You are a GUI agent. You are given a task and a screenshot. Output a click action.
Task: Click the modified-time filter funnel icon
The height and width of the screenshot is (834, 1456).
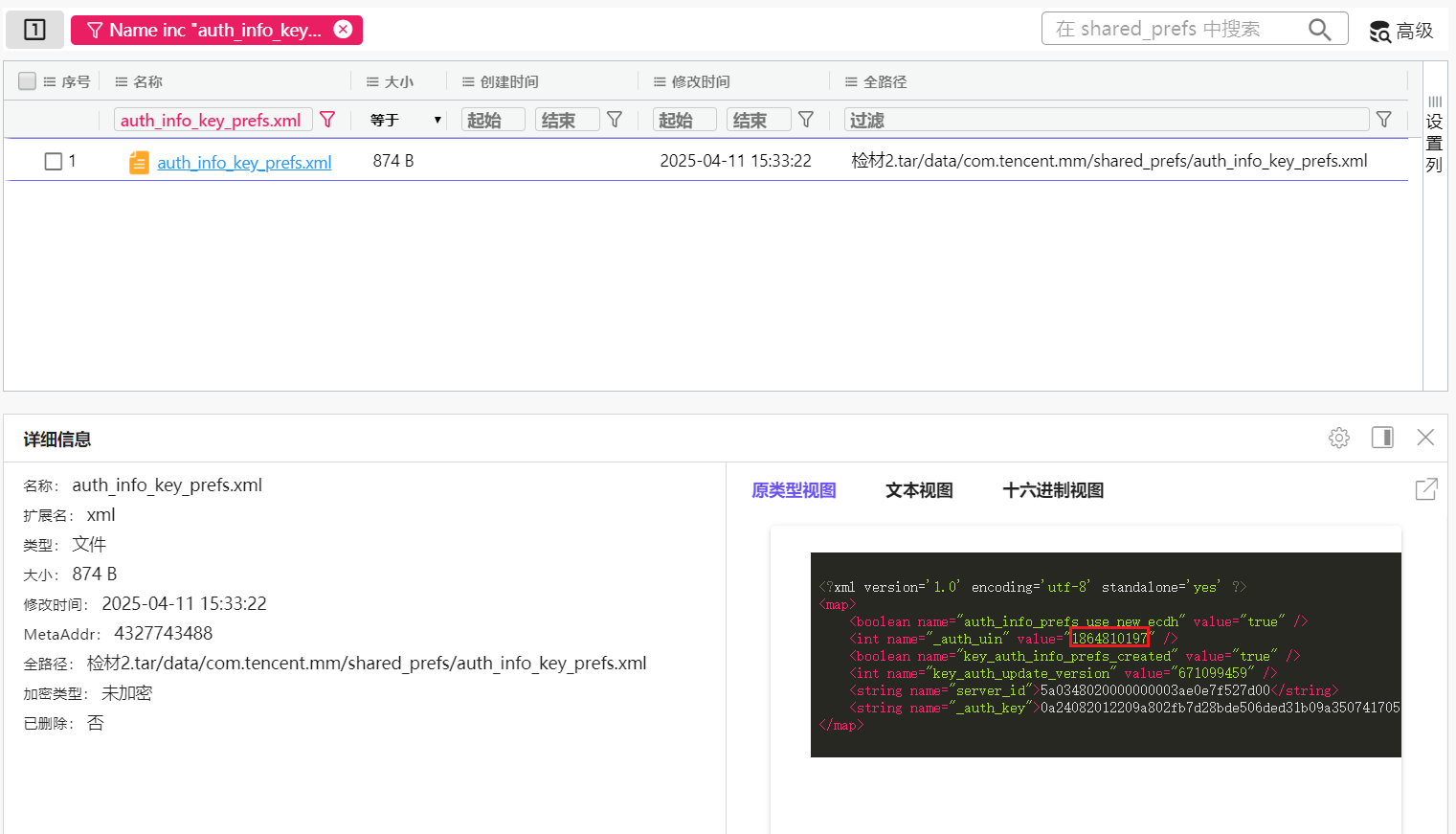pyautogui.click(x=806, y=120)
